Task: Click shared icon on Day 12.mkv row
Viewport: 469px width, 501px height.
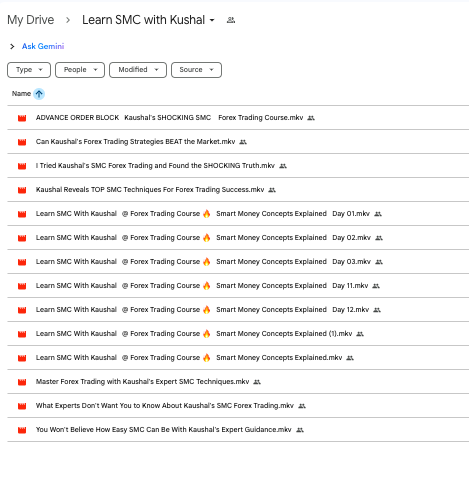Action: (377, 310)
